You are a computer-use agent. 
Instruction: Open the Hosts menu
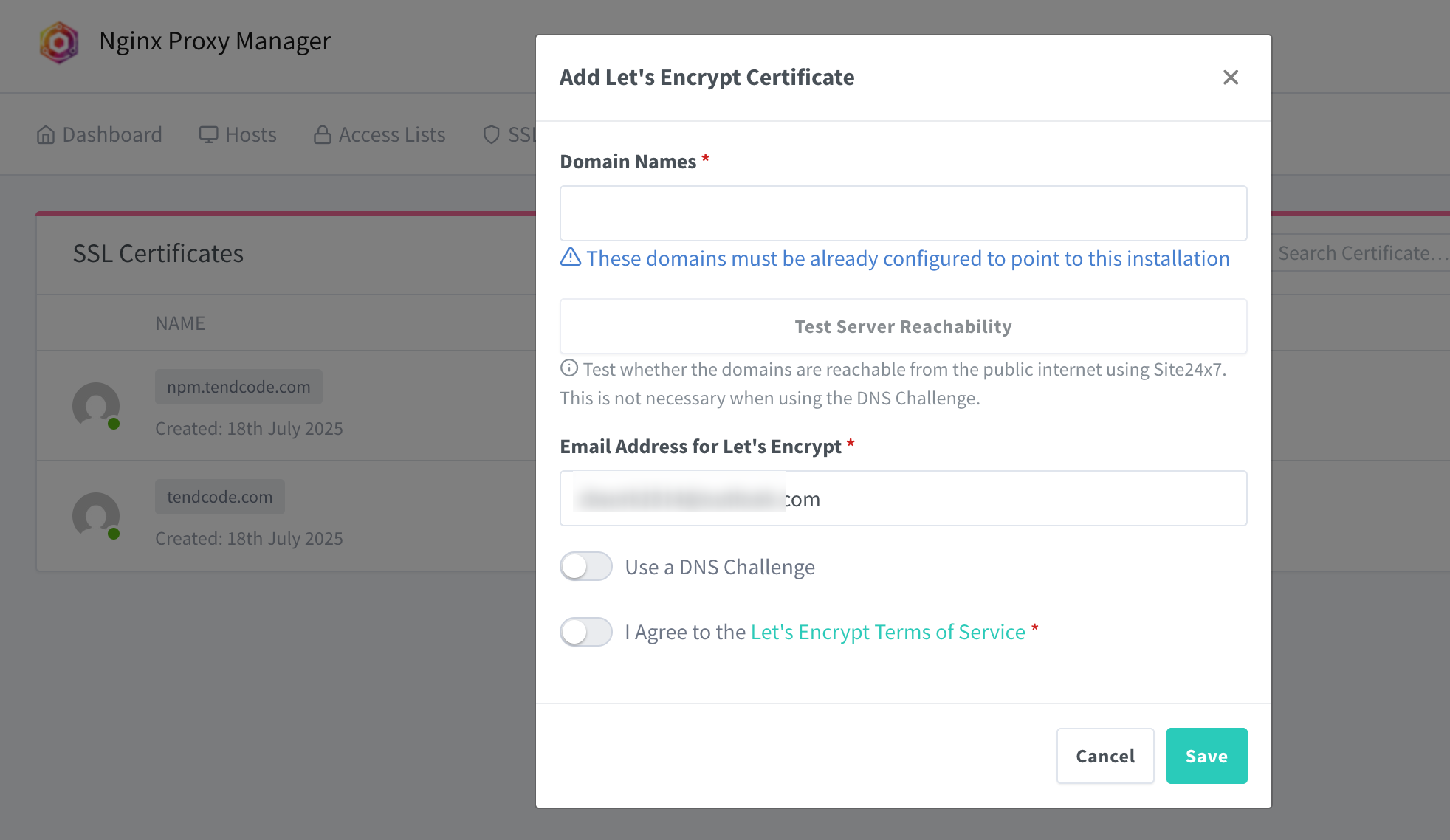point(237,134)
